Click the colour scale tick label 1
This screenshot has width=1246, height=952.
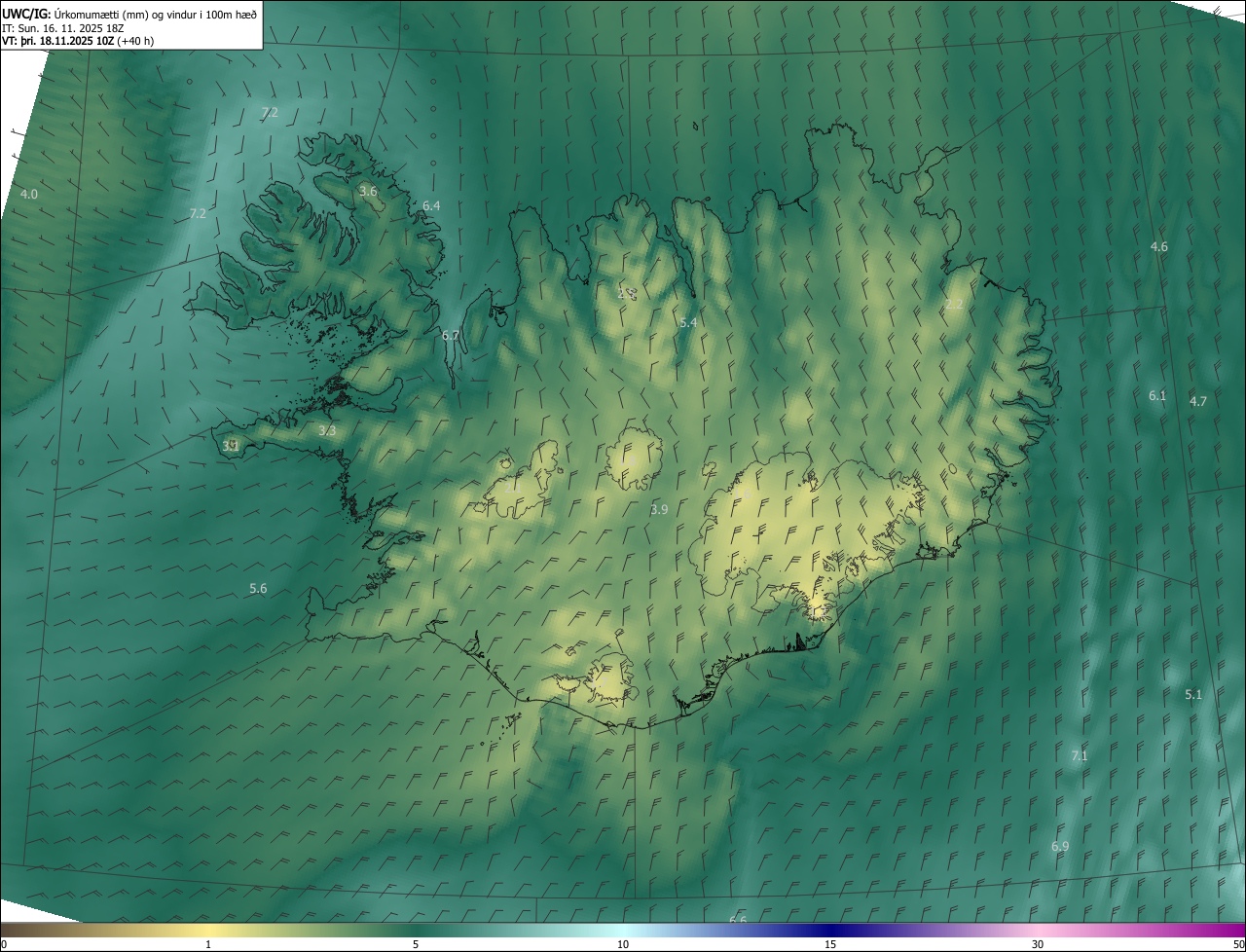pyautogui.click(x=208, y=945)
